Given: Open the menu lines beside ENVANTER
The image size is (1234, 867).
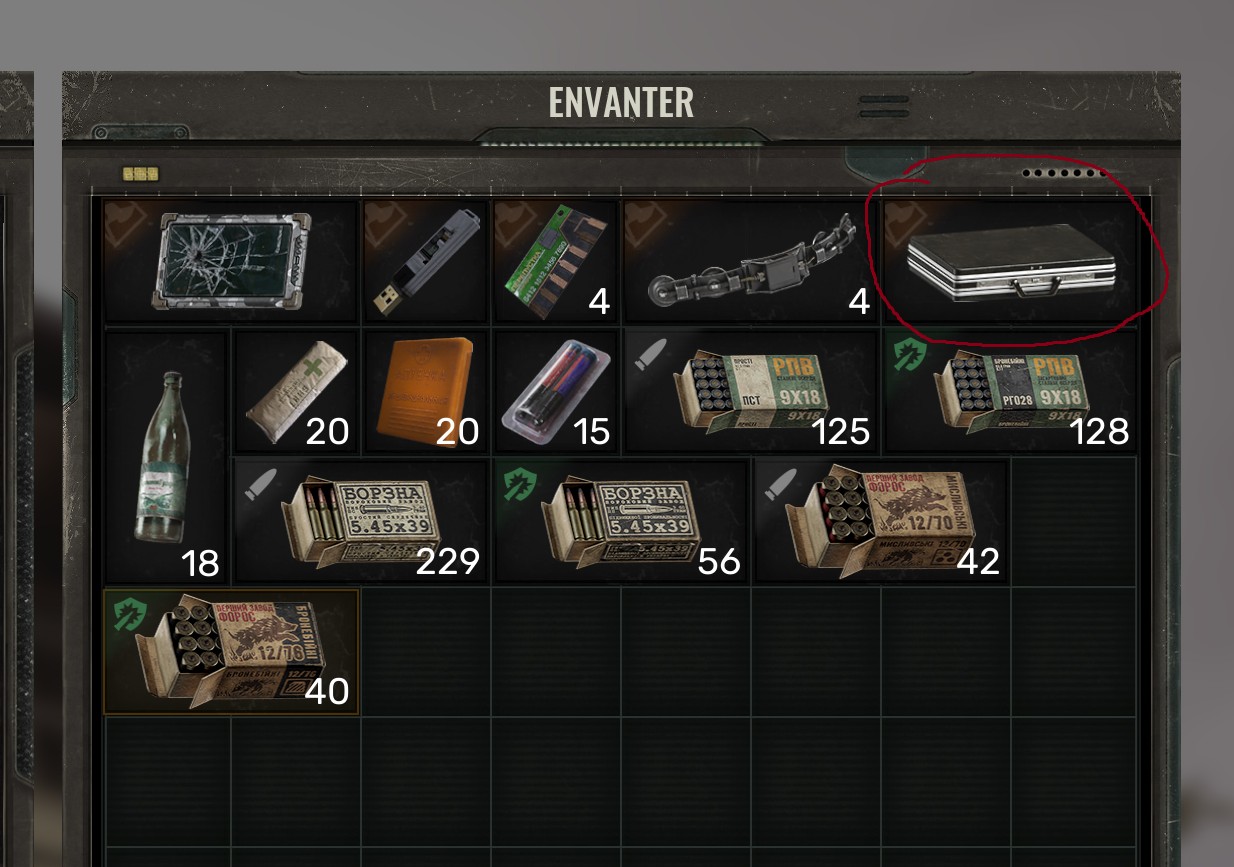Looking at the screenshot, I should pyautogui.click(x=884, y=106).
